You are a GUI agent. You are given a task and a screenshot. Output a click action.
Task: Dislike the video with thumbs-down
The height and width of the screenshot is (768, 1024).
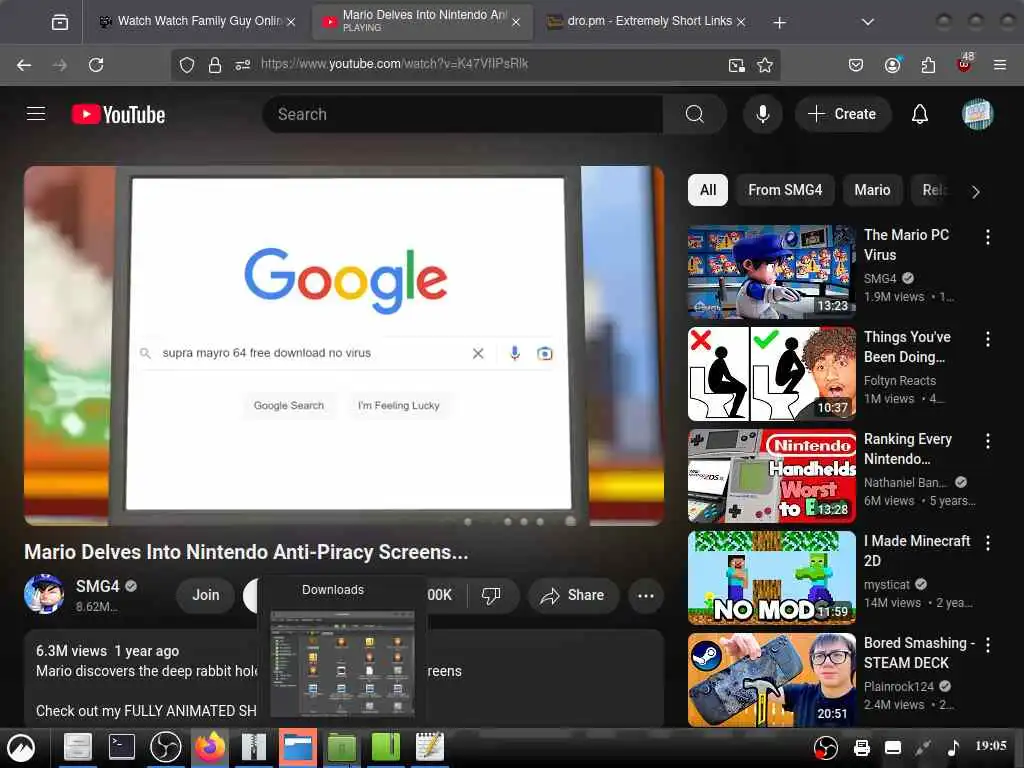click(491, 595)
